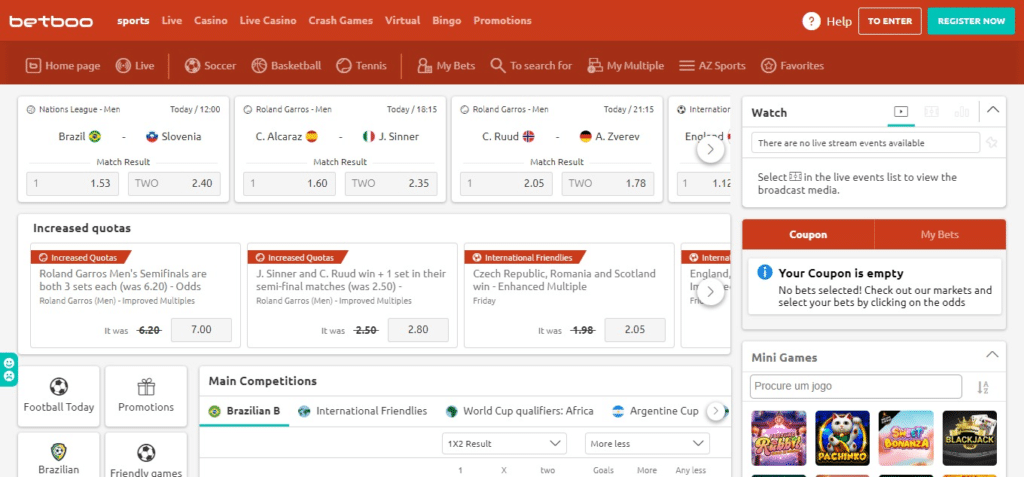Click the TO ENTER login button

tap(889, 21)
